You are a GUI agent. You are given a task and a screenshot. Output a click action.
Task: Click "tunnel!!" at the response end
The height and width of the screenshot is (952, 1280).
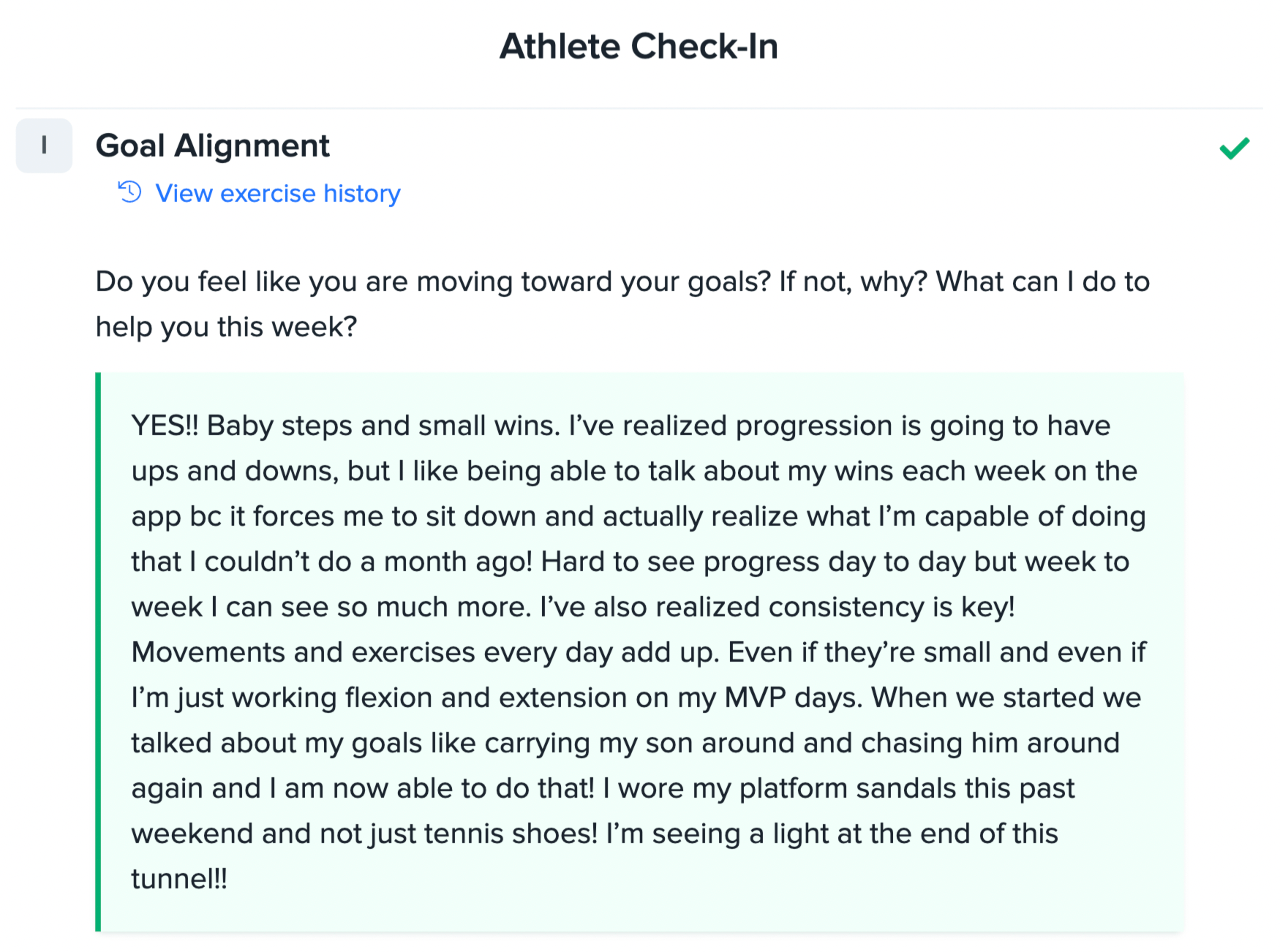pos(179,879)
